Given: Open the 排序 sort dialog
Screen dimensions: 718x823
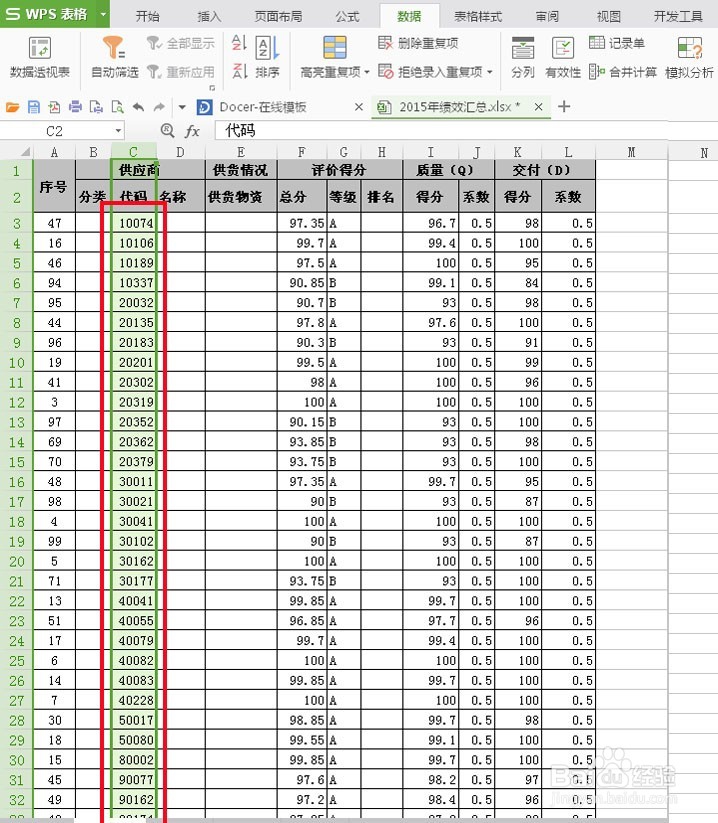Looking at the screenshot, I should (x=267, y=57).
